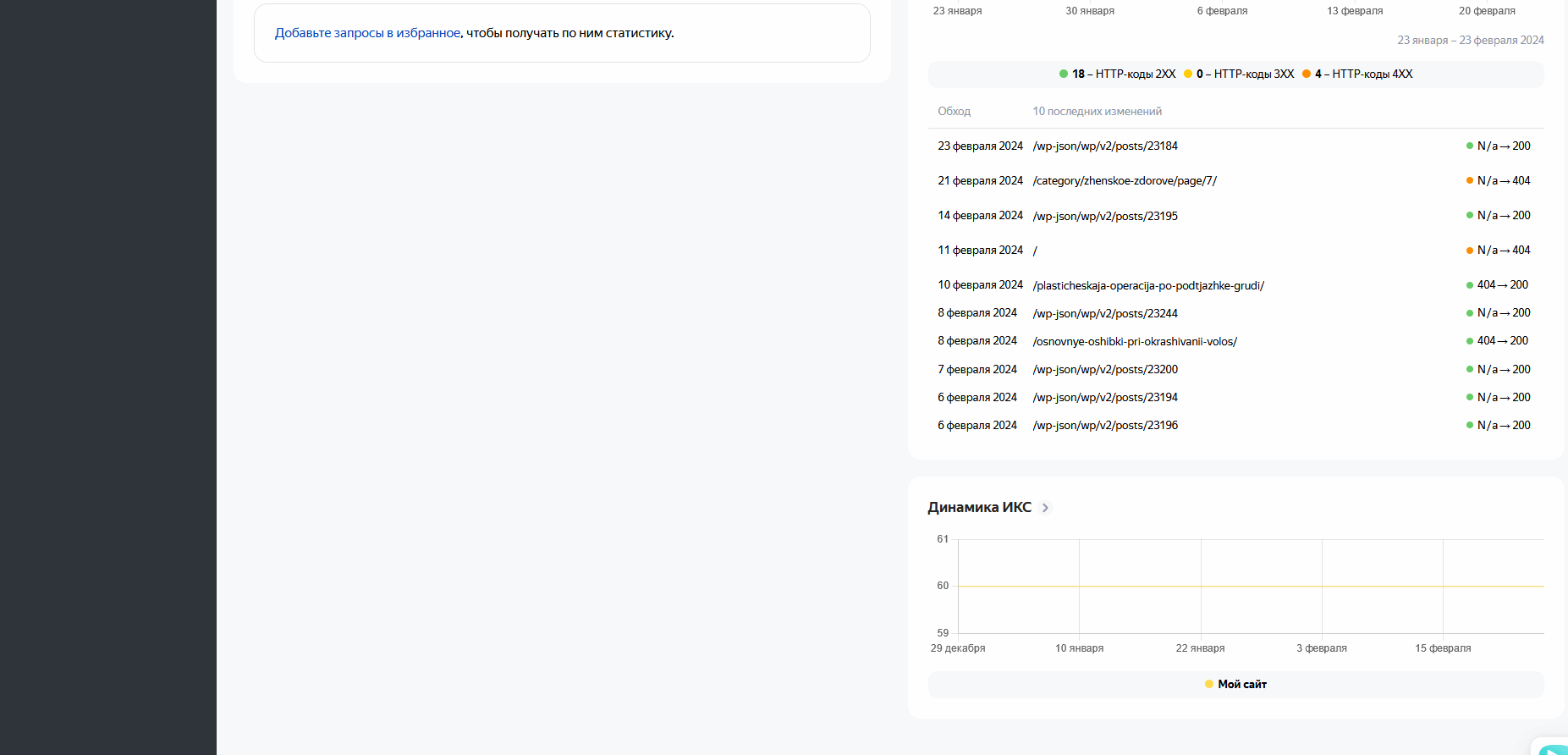Click the /category/zhenskoe-zdorove/page/7/ URL

[x=1125, y=181]
